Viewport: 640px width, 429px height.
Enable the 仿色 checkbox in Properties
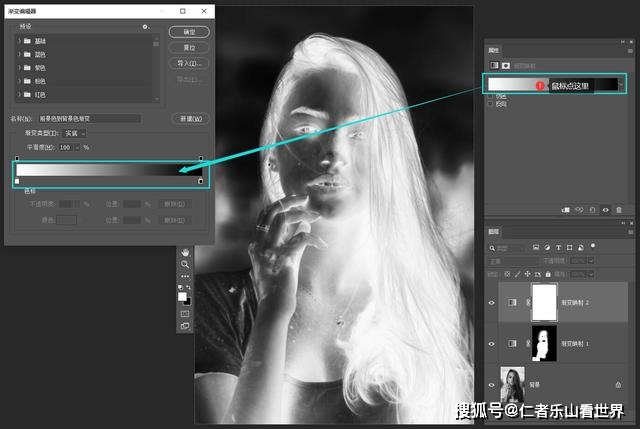(x=490, y=97)
